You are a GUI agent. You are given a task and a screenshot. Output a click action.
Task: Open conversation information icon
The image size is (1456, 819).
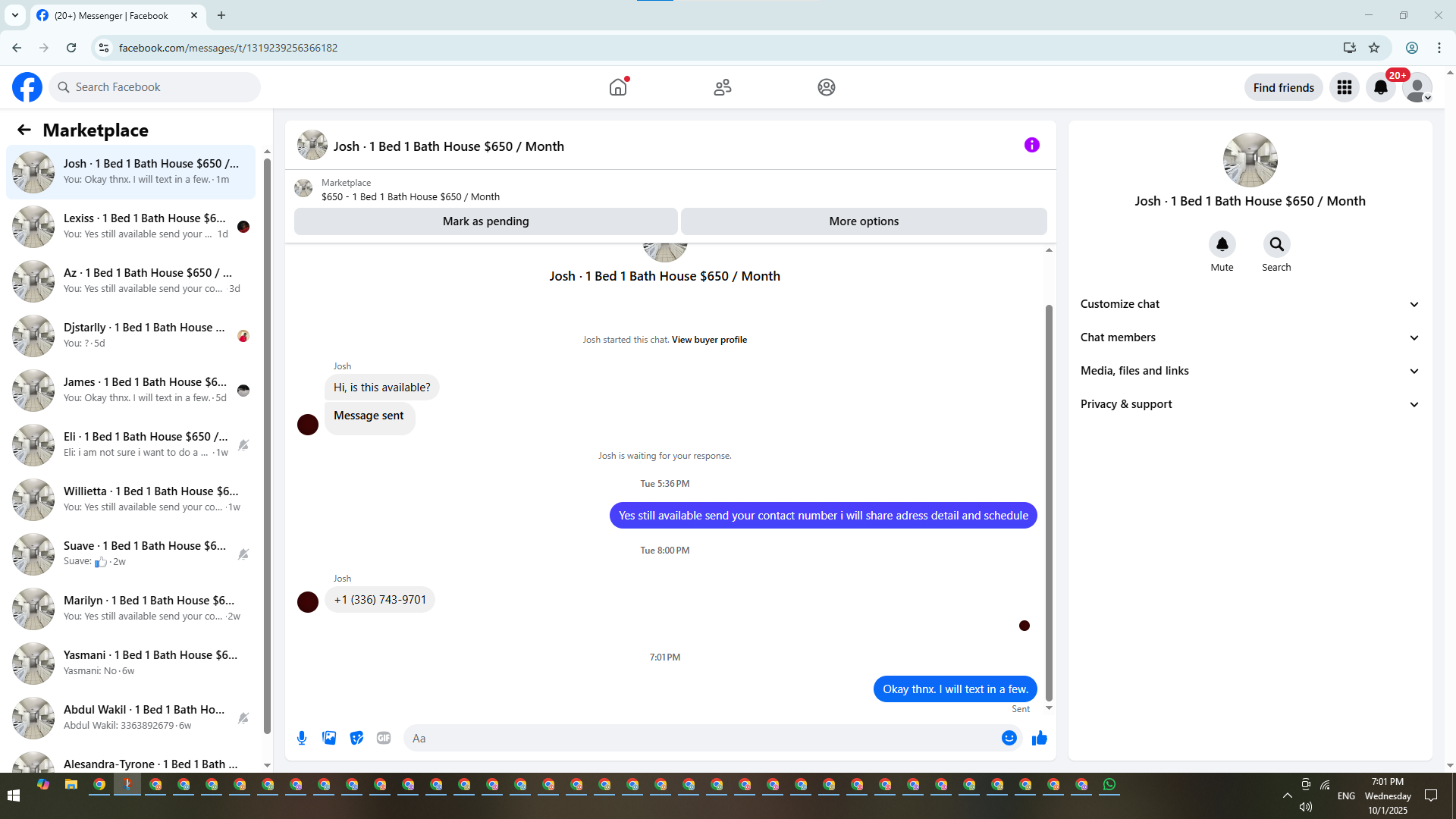[x=1032, y=145]
